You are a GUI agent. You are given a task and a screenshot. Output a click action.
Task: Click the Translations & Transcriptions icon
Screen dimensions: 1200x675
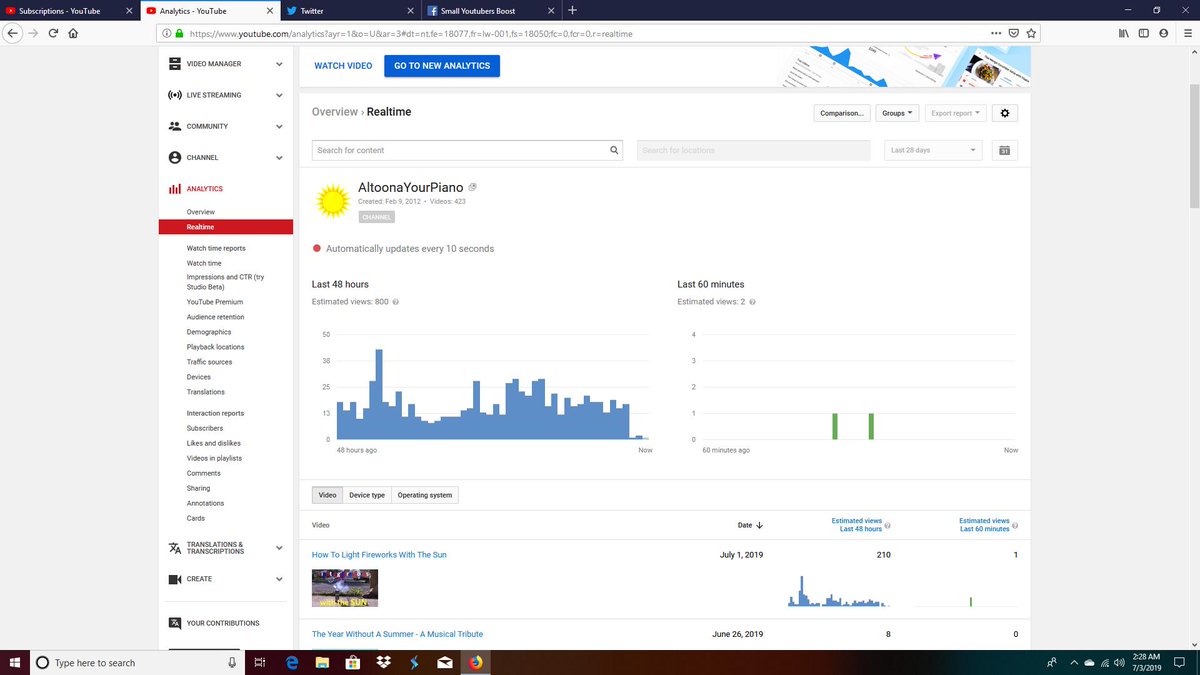[x=174, y=548]
